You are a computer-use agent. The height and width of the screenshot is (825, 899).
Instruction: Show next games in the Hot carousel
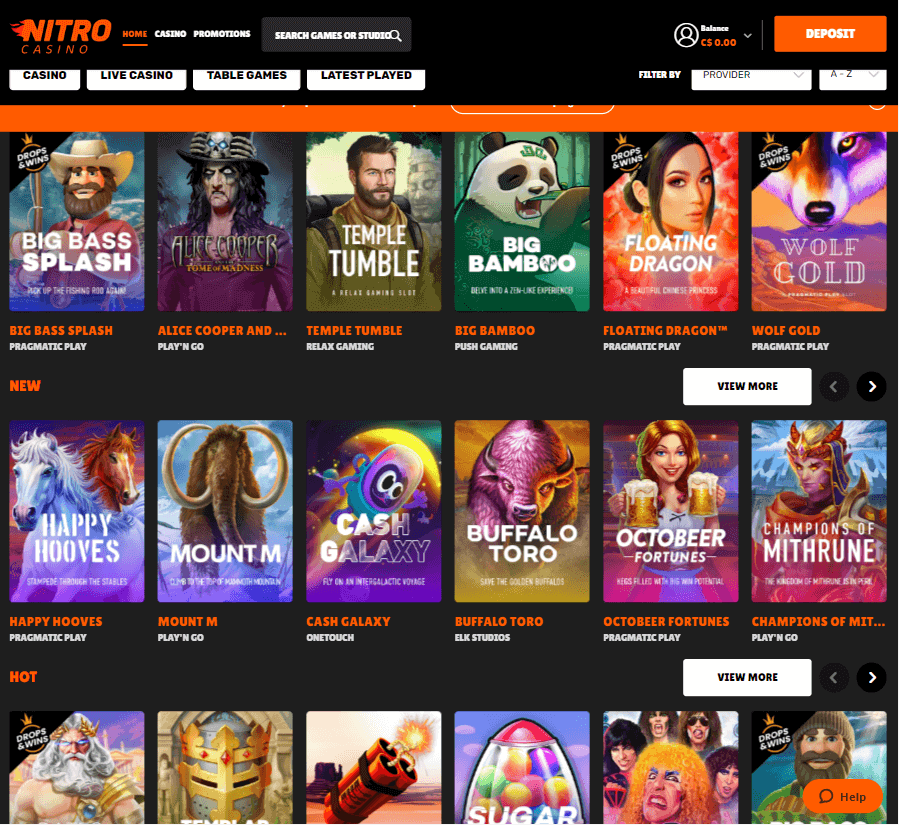tap(871, 677)
